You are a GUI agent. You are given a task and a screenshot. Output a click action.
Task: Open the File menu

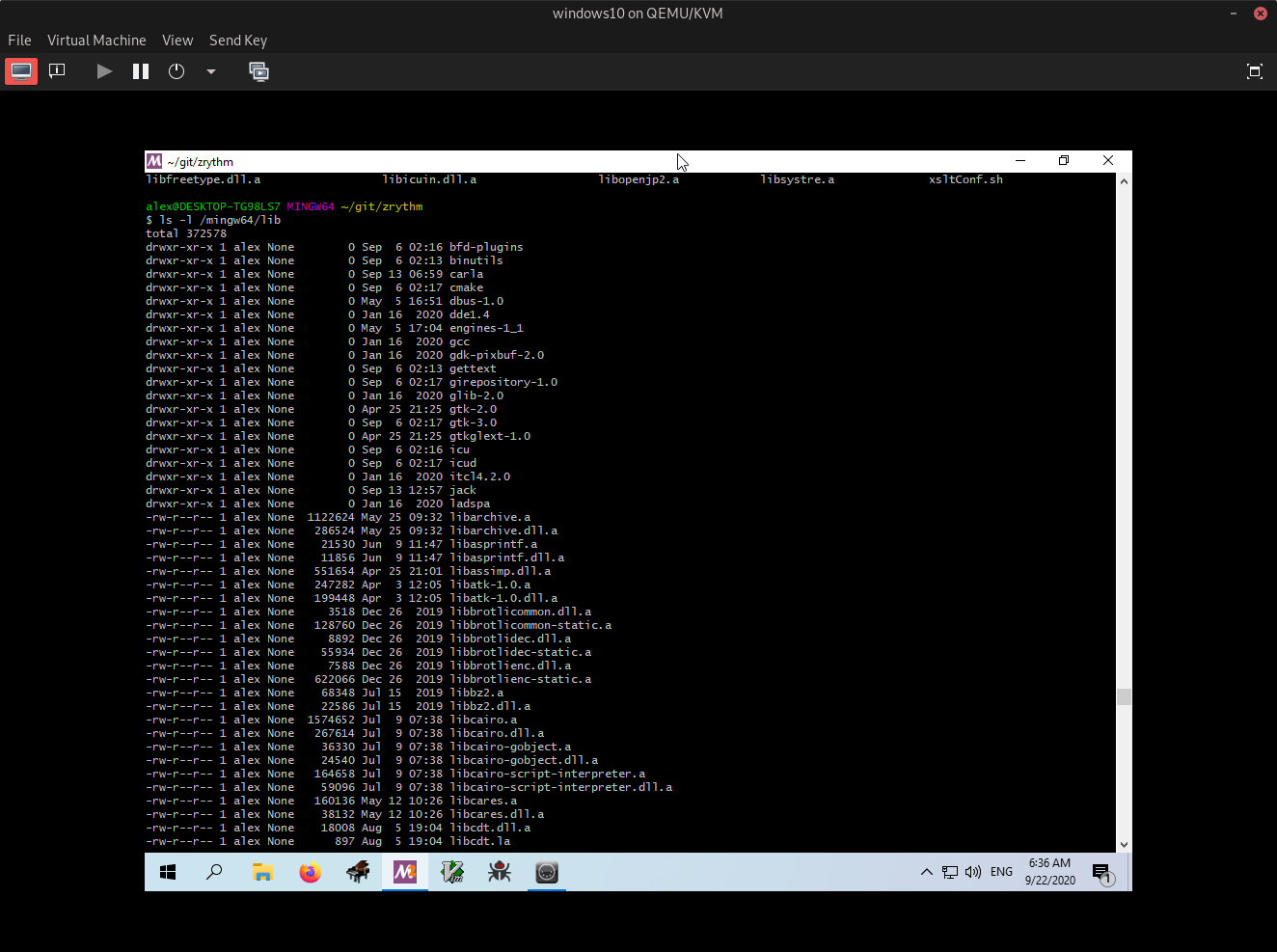click(19, 41)
